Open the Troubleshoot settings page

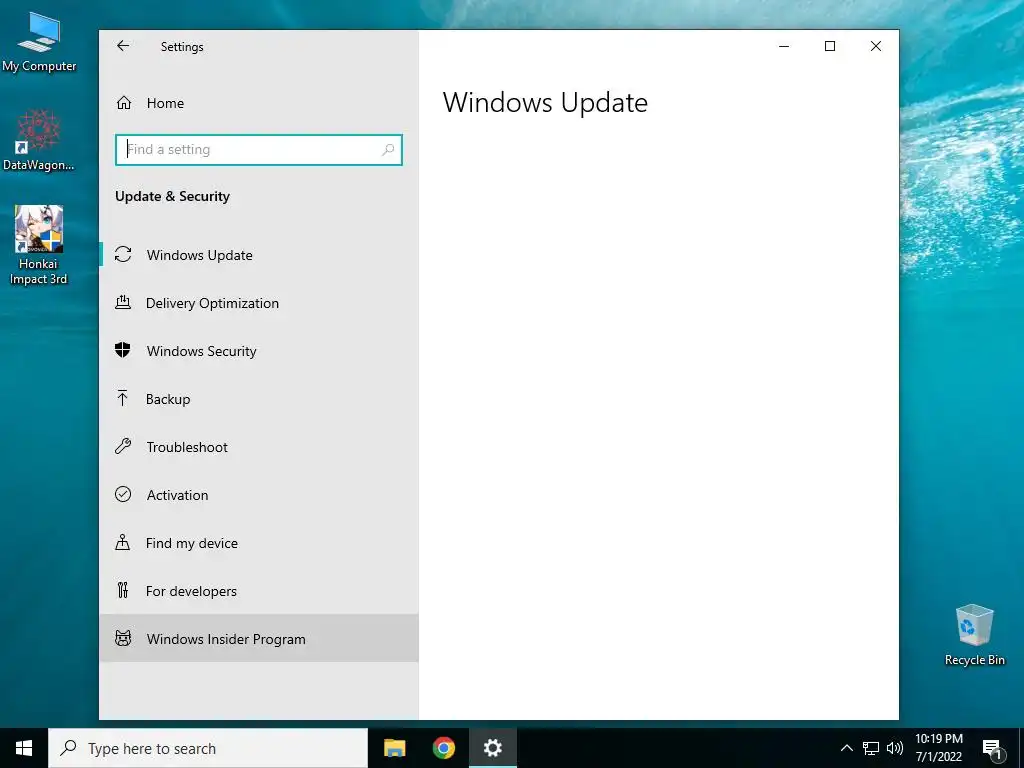click(259, 447)
